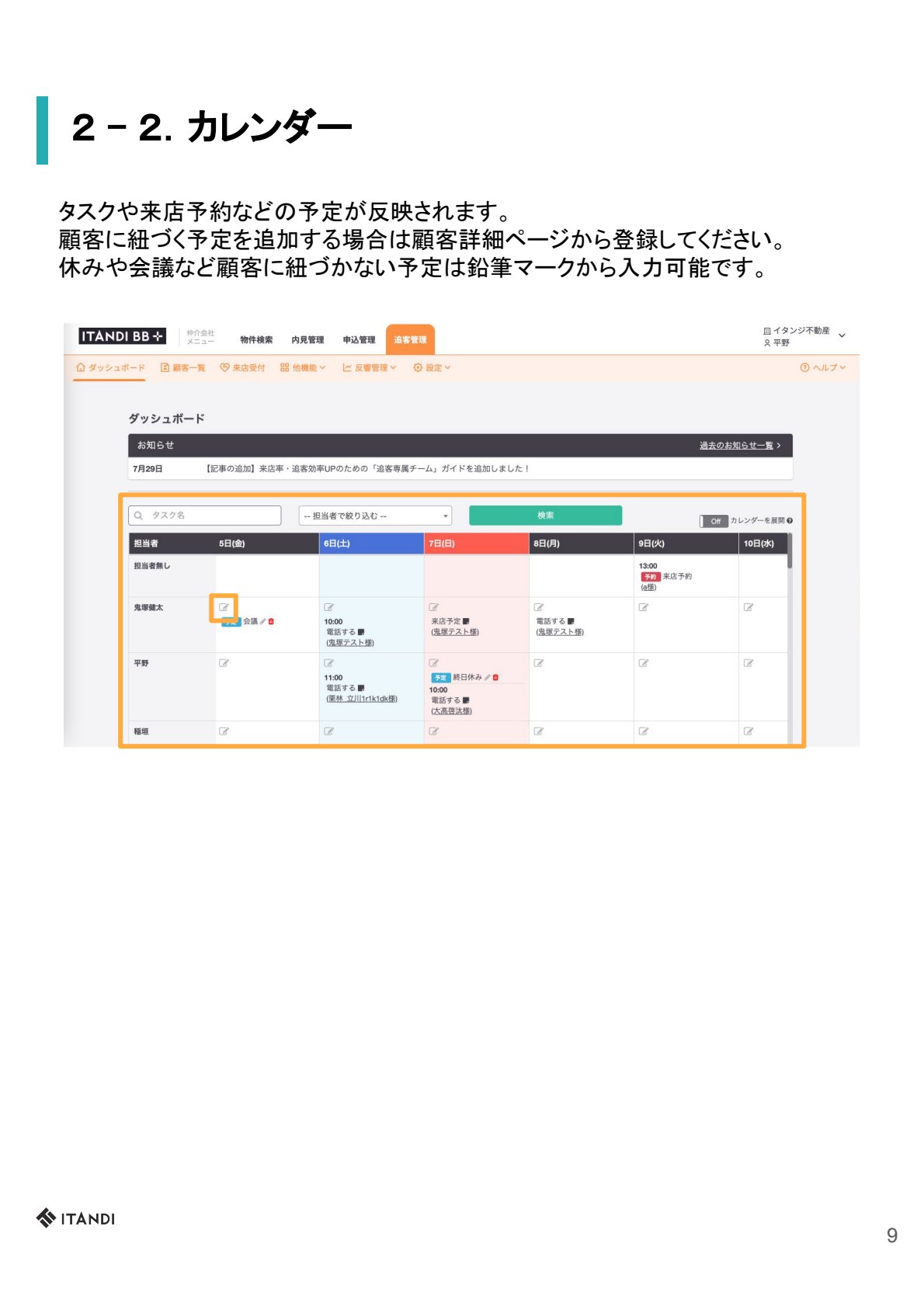Add event for 鬼塚健太 on 10日(水)
This screenshot has width=924, height=1306.
point(748,607)
